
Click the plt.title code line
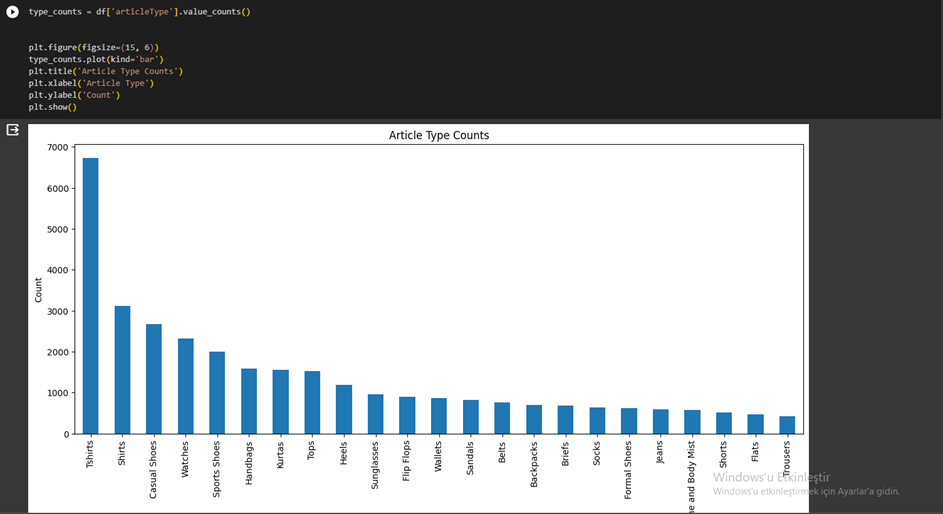point(105,71)
